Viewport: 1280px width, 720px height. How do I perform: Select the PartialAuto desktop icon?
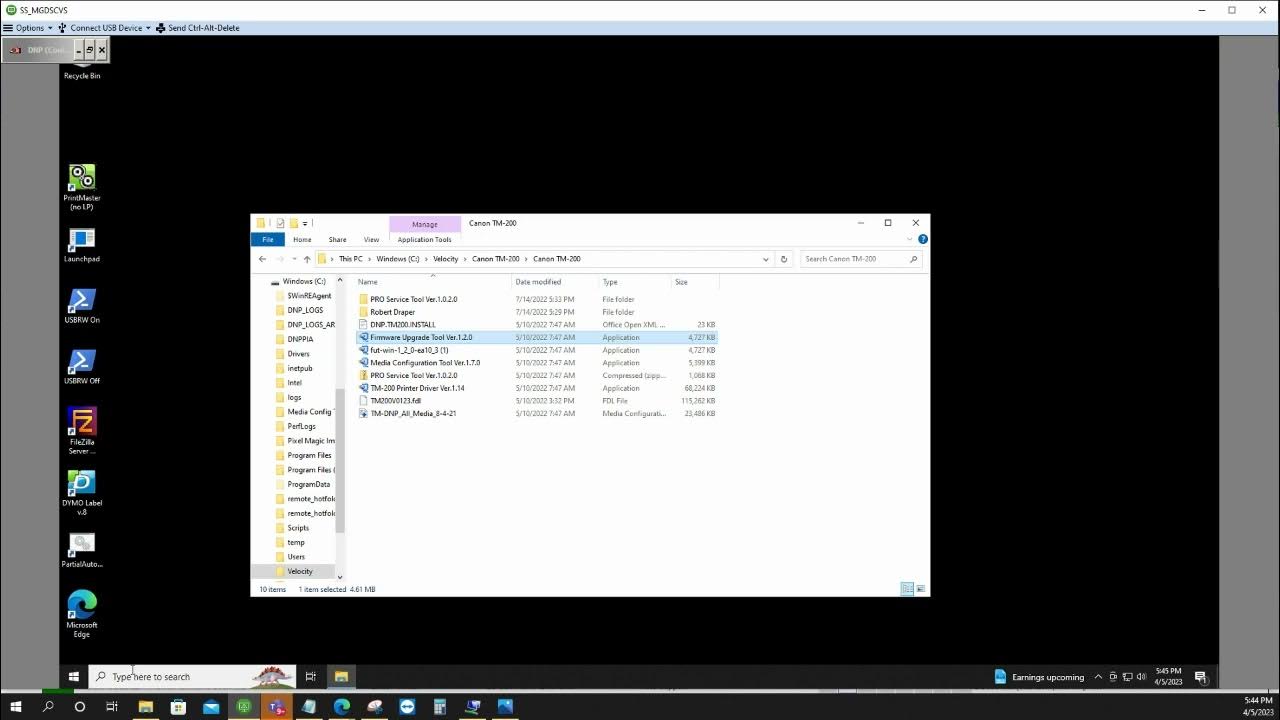tap(82, 551)
